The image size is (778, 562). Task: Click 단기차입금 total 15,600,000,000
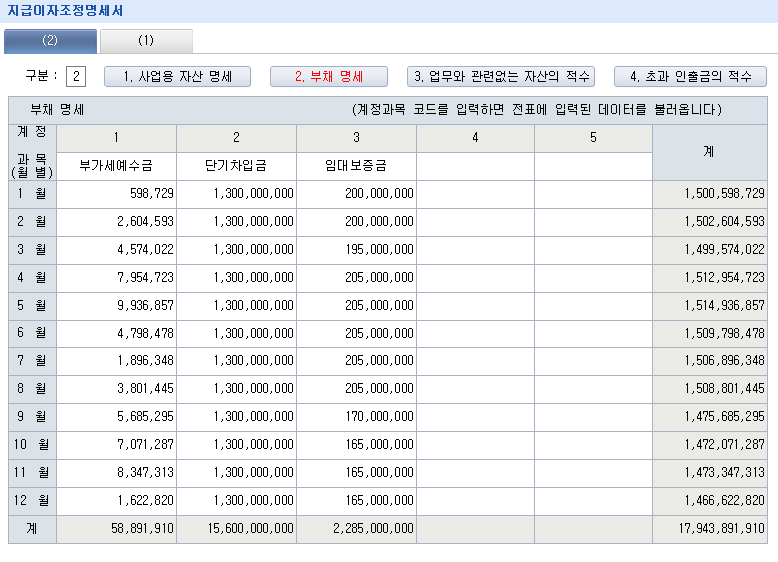[x=236, y=529]
